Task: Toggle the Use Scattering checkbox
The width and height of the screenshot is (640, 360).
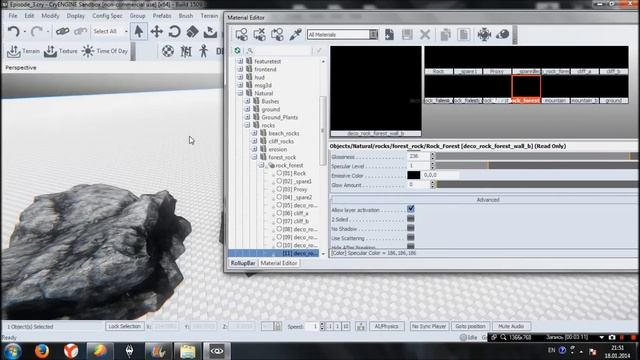Action: click(x=411, y=238)
